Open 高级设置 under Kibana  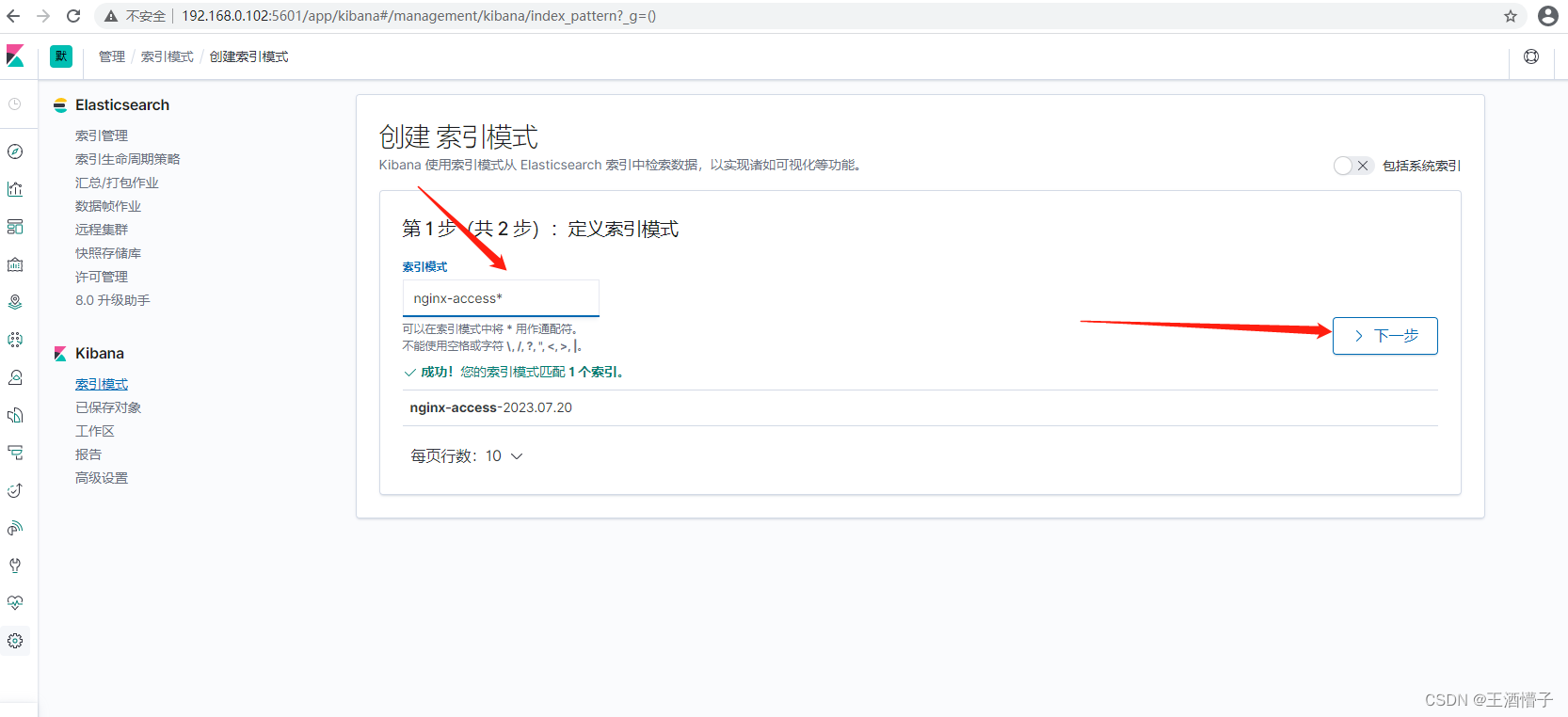[x=102, y=478]
